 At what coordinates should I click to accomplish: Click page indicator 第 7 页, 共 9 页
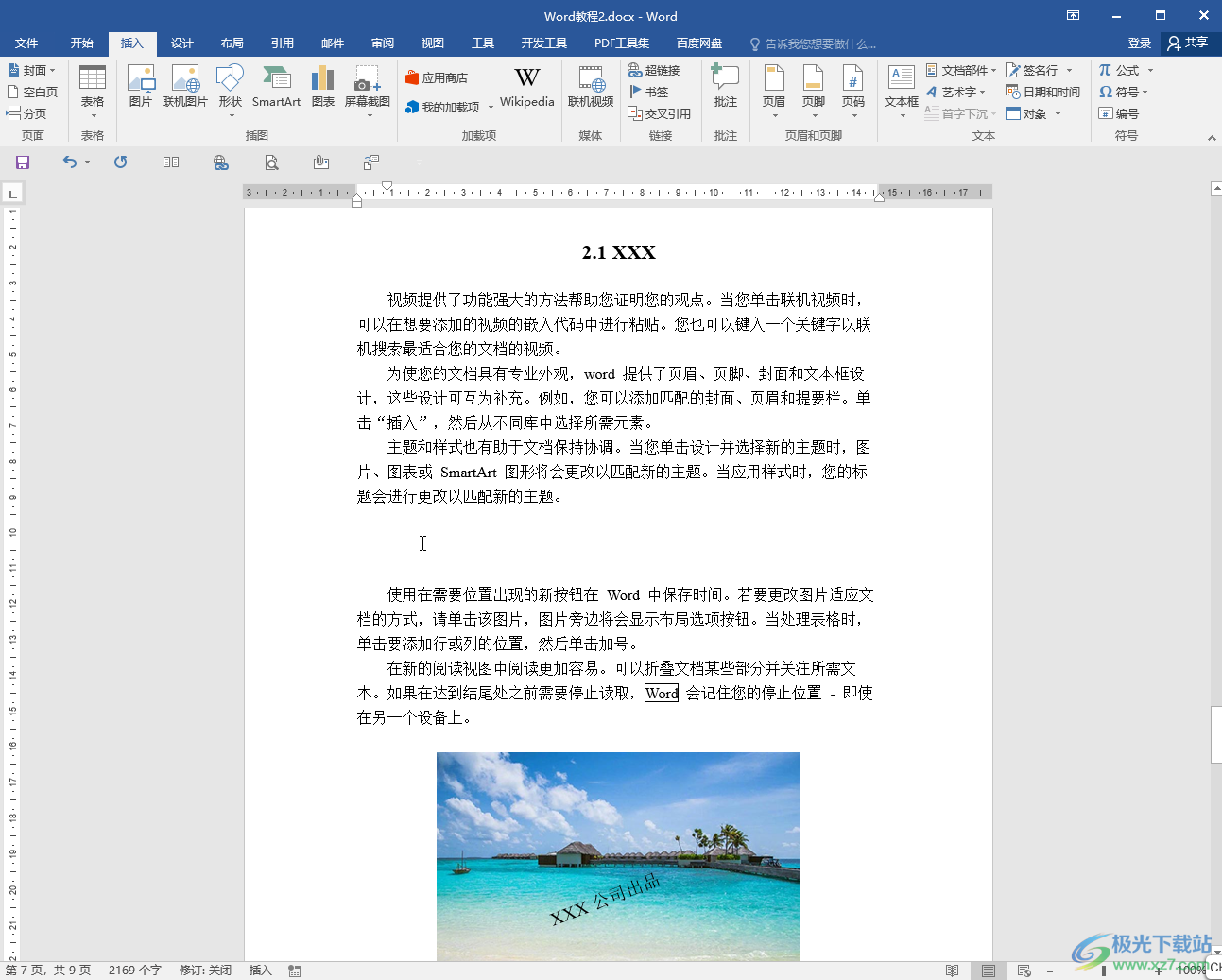pyautogui.click(x=48, y=971)
